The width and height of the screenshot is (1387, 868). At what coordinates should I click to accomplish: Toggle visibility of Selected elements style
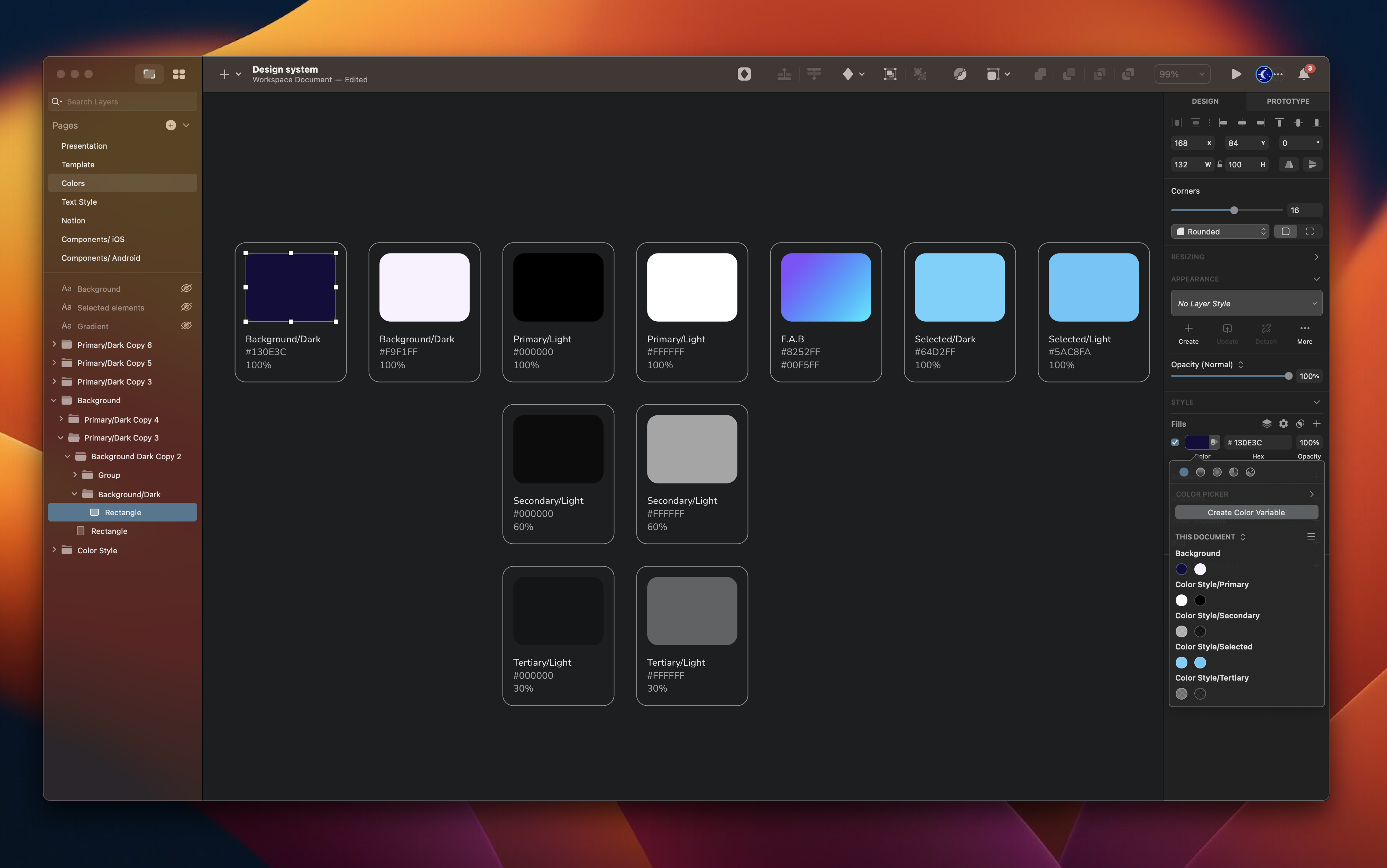[186, 306]
